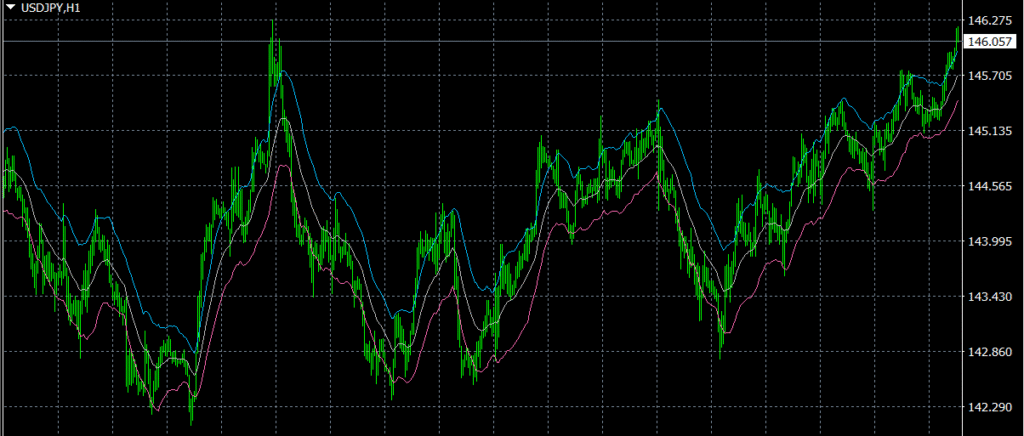Click the 144.565 price scale value

989,186
